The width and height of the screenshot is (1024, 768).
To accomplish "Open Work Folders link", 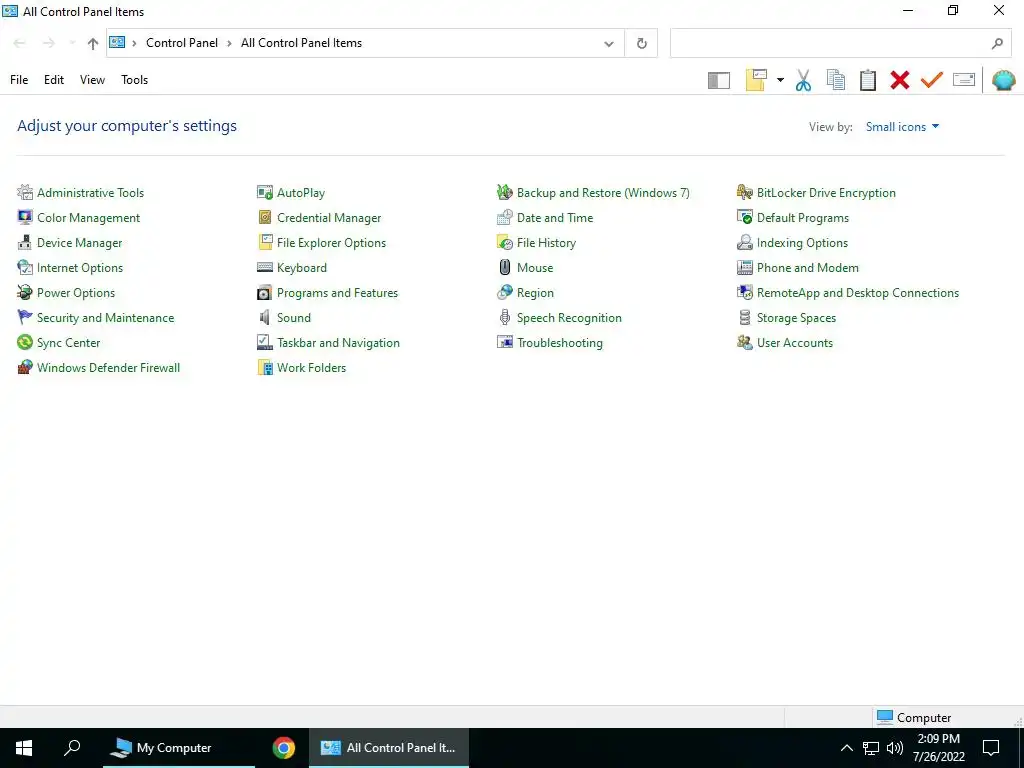I will pos(312,368).
